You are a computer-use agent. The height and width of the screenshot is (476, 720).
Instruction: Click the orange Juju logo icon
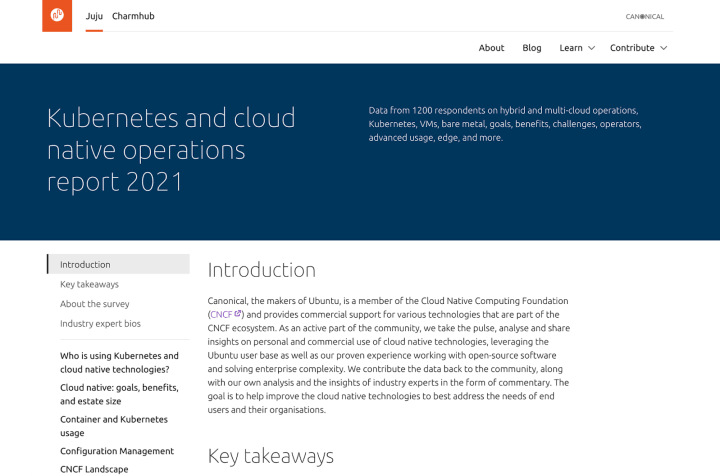click(57, 16)
